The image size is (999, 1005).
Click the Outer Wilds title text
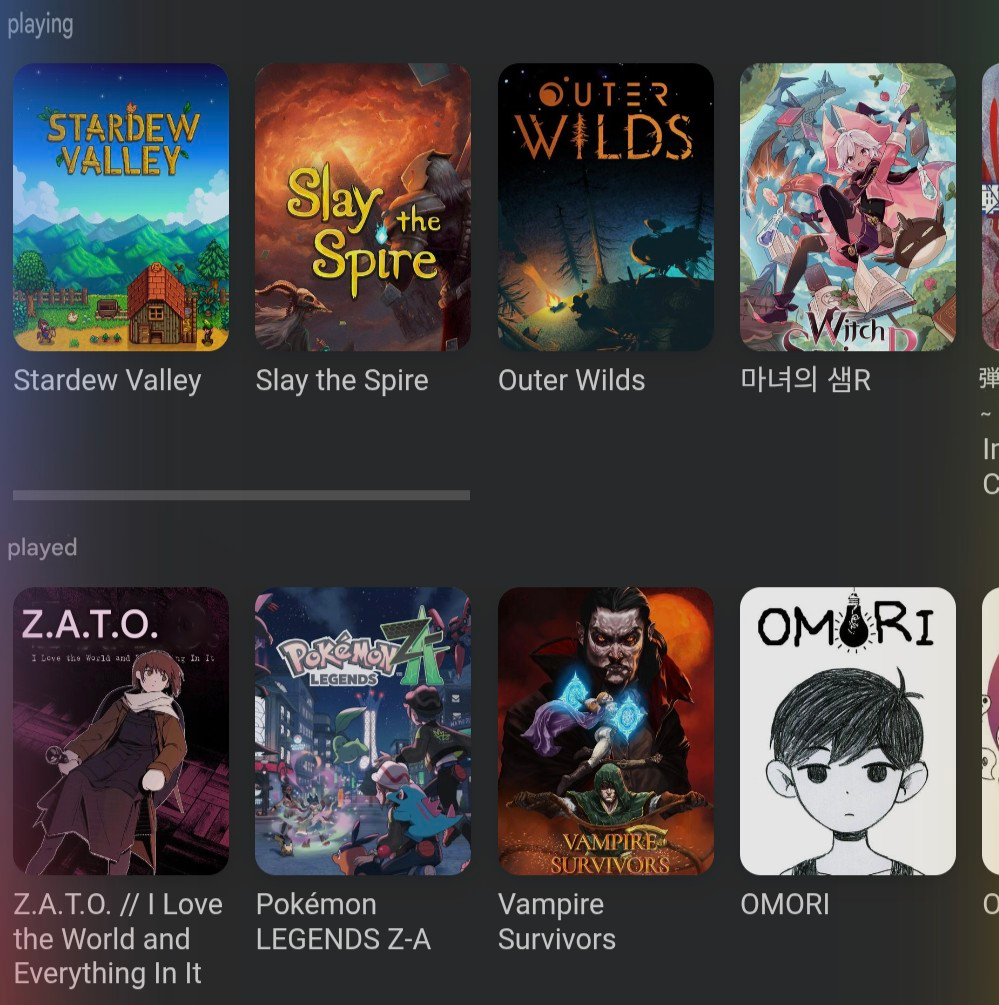point(572,381)
